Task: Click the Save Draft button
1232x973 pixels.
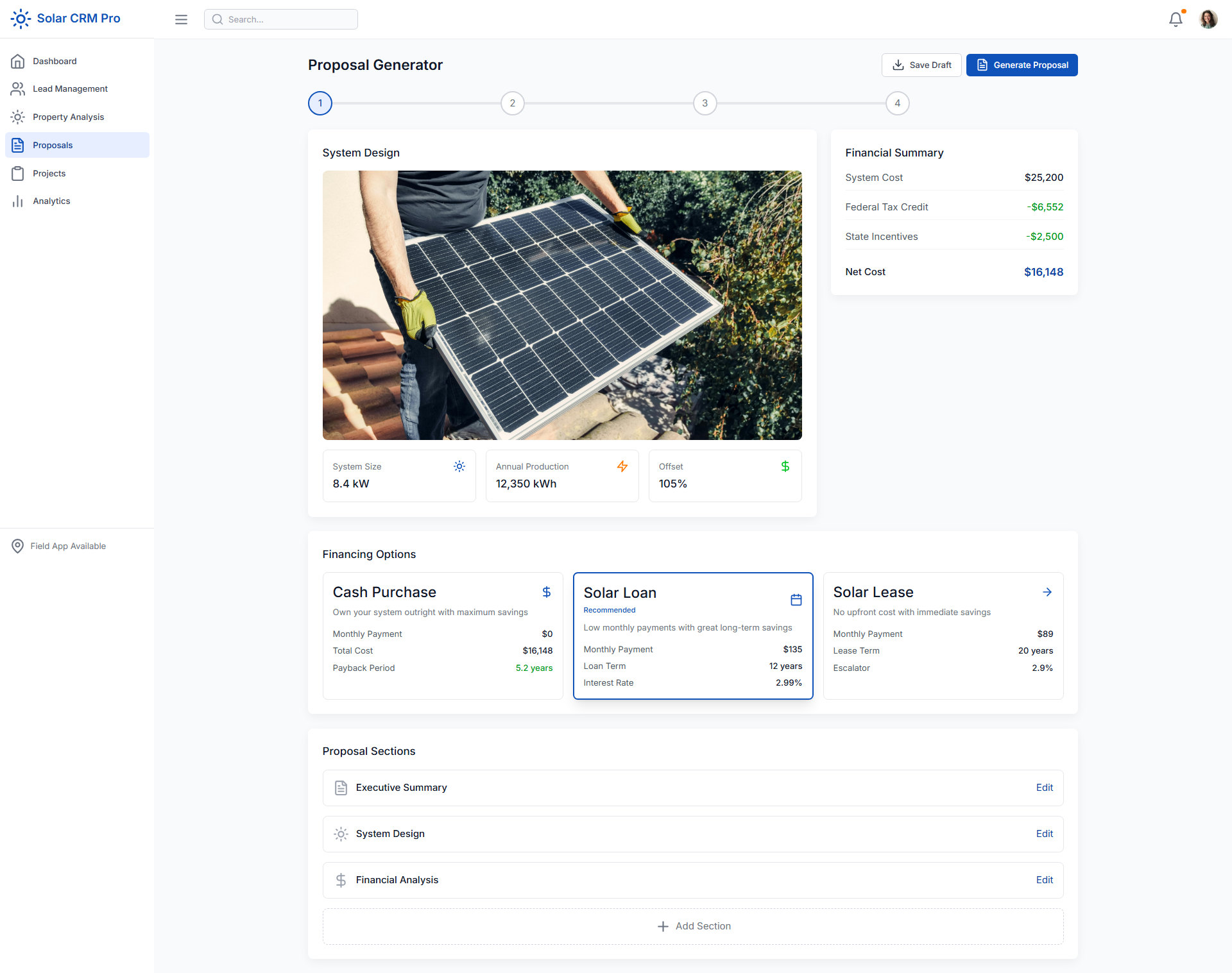Action: pos(921,65)
